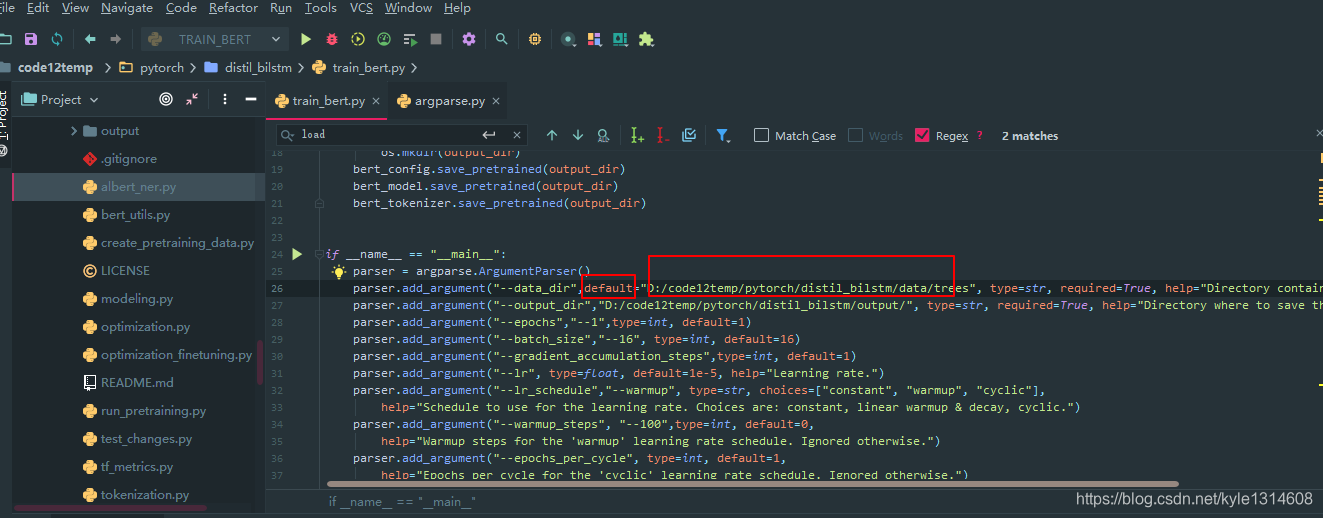Clear the search field with X
This screenshot has width=1323, height=518.
point(517,134)
